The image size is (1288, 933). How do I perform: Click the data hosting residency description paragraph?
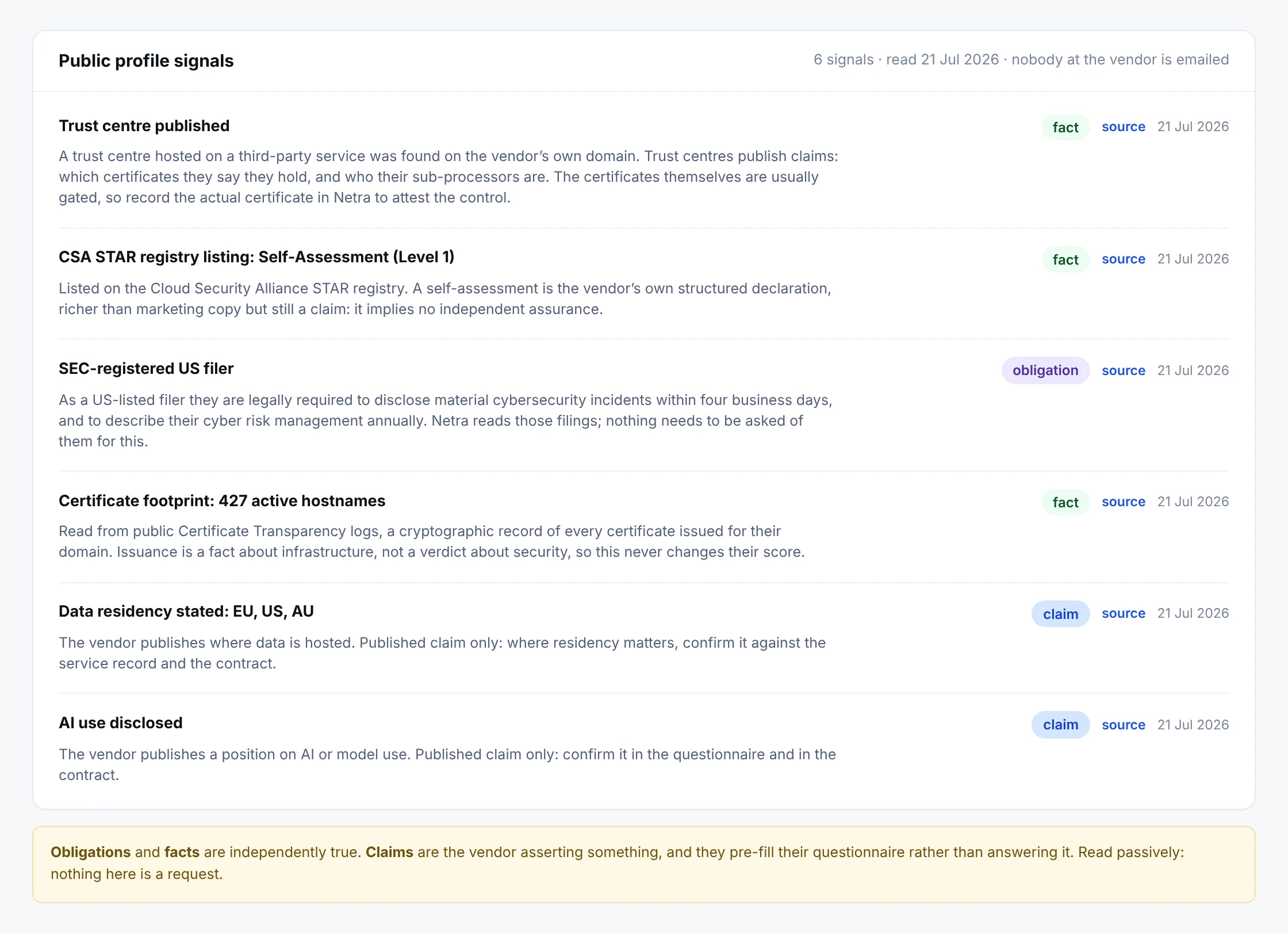[442, 653]
